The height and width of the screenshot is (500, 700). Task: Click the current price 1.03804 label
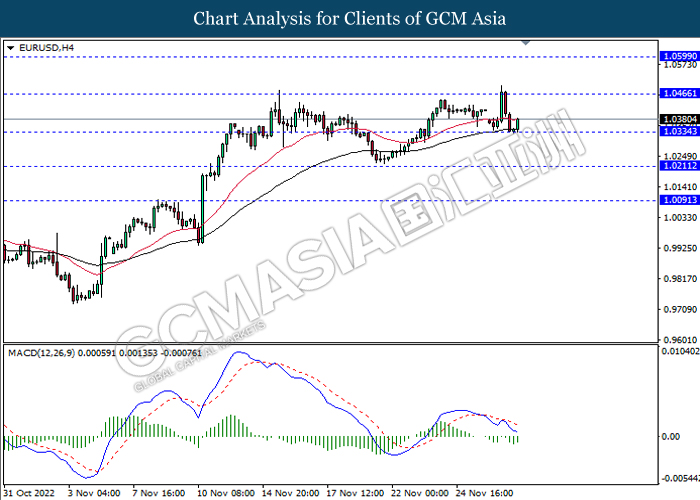pyautogui.click(x=679, y=119)
